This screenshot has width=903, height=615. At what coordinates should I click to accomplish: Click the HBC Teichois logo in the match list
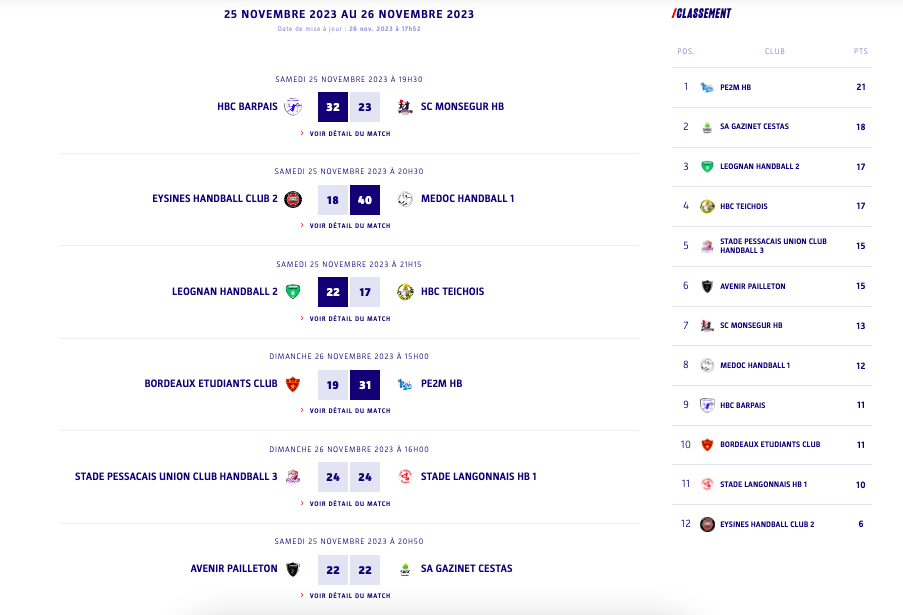405,292
